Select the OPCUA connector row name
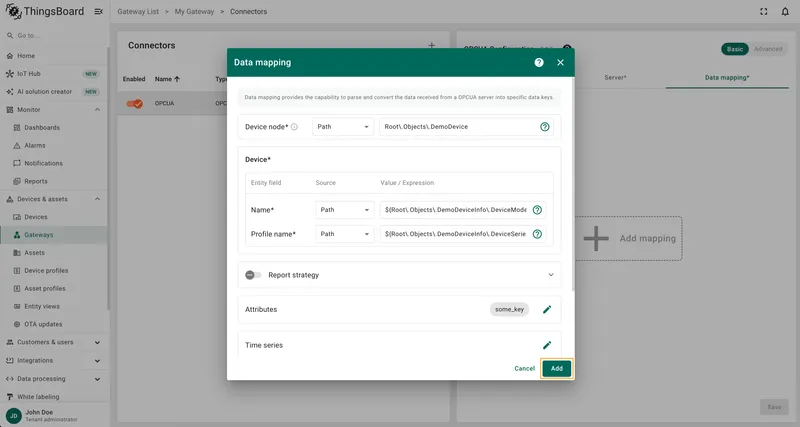 pos(164,104)
